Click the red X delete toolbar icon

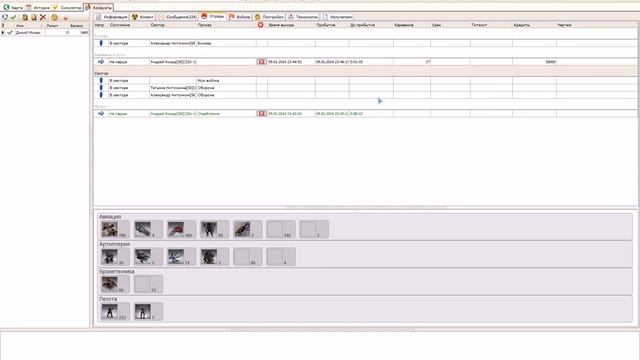[x=43, y=17]
